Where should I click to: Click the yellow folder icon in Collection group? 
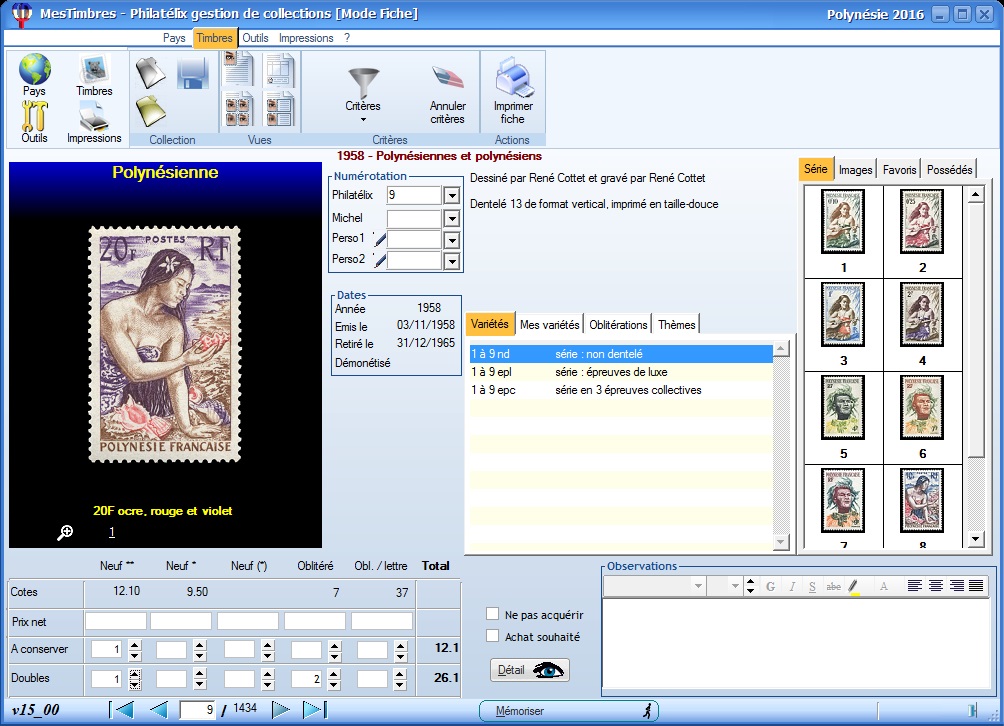(151, 111)
